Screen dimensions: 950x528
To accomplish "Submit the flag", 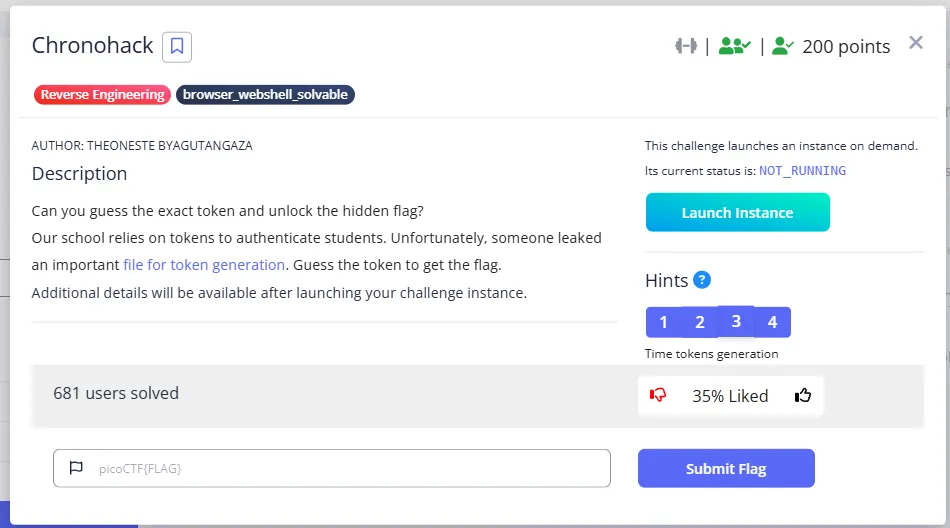I will pyautogui.click(x=726, y=469).
